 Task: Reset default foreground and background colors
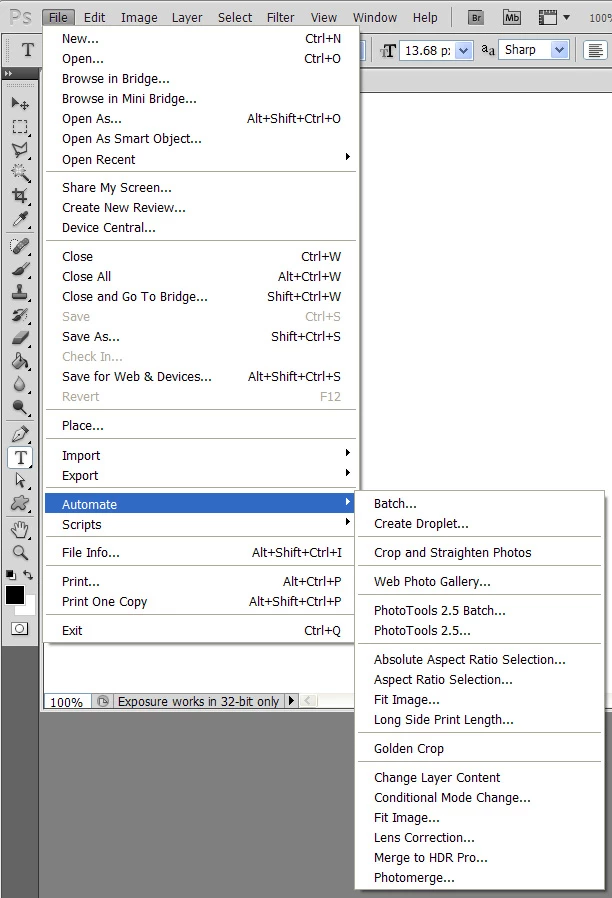pyautogui.click(x=10, y=574)
